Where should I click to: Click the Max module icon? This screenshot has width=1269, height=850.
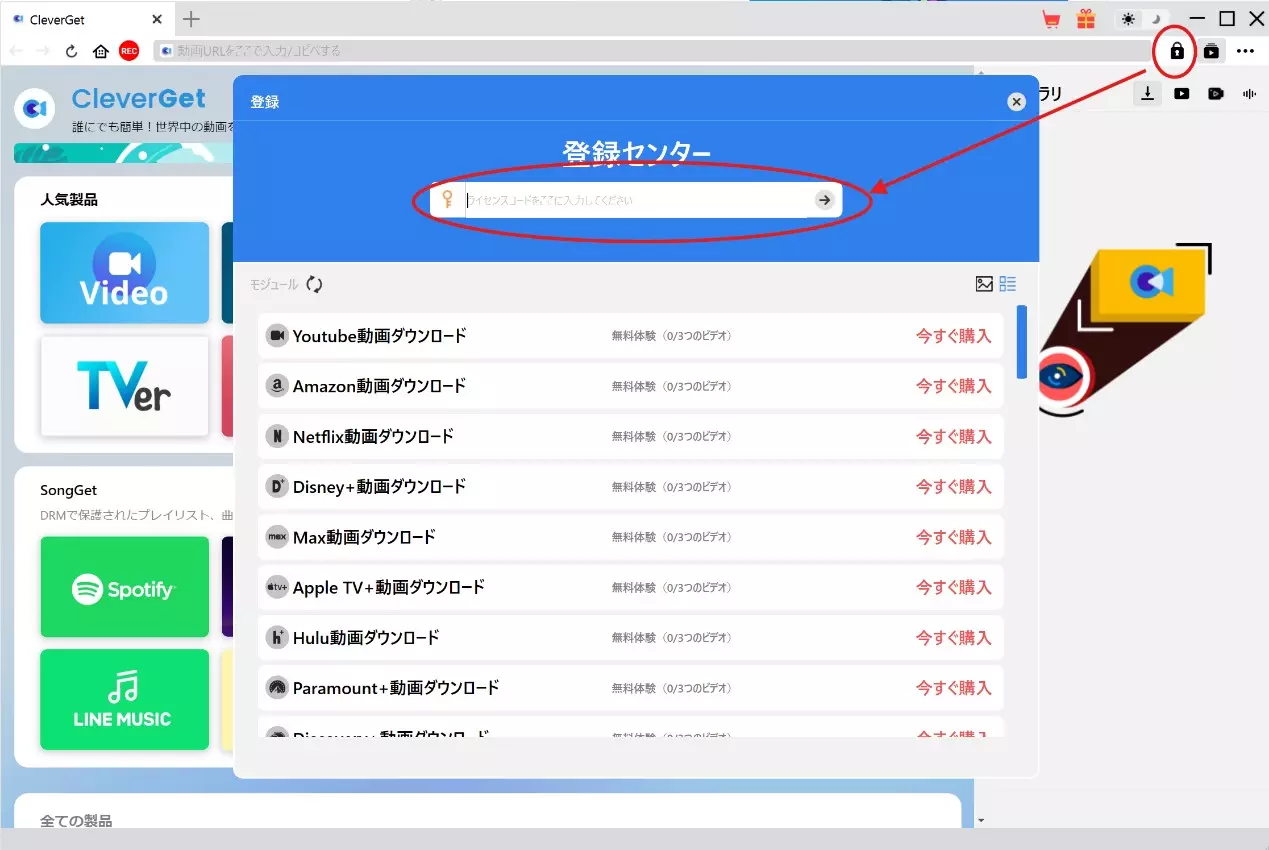277,537
